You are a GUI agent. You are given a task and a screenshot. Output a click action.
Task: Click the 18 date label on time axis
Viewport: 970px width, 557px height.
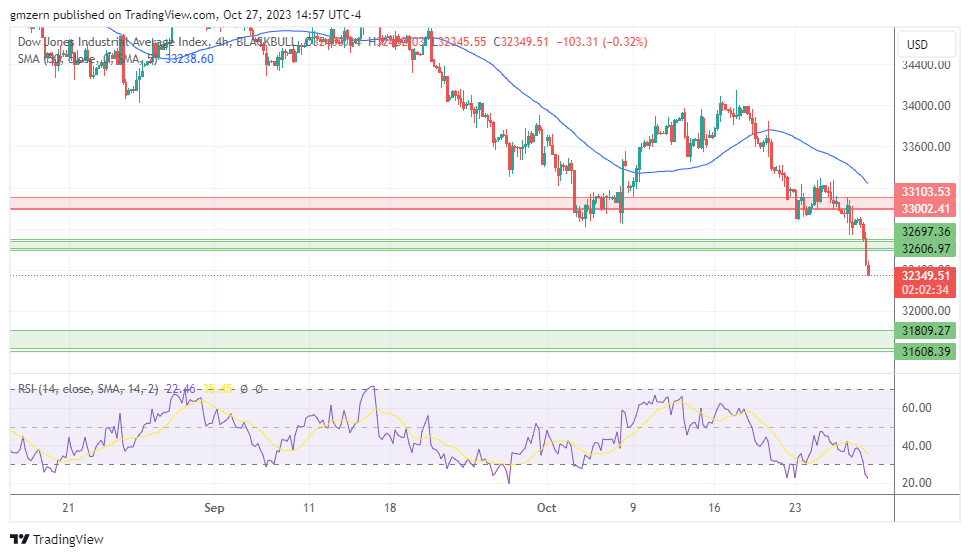(390, 507)
